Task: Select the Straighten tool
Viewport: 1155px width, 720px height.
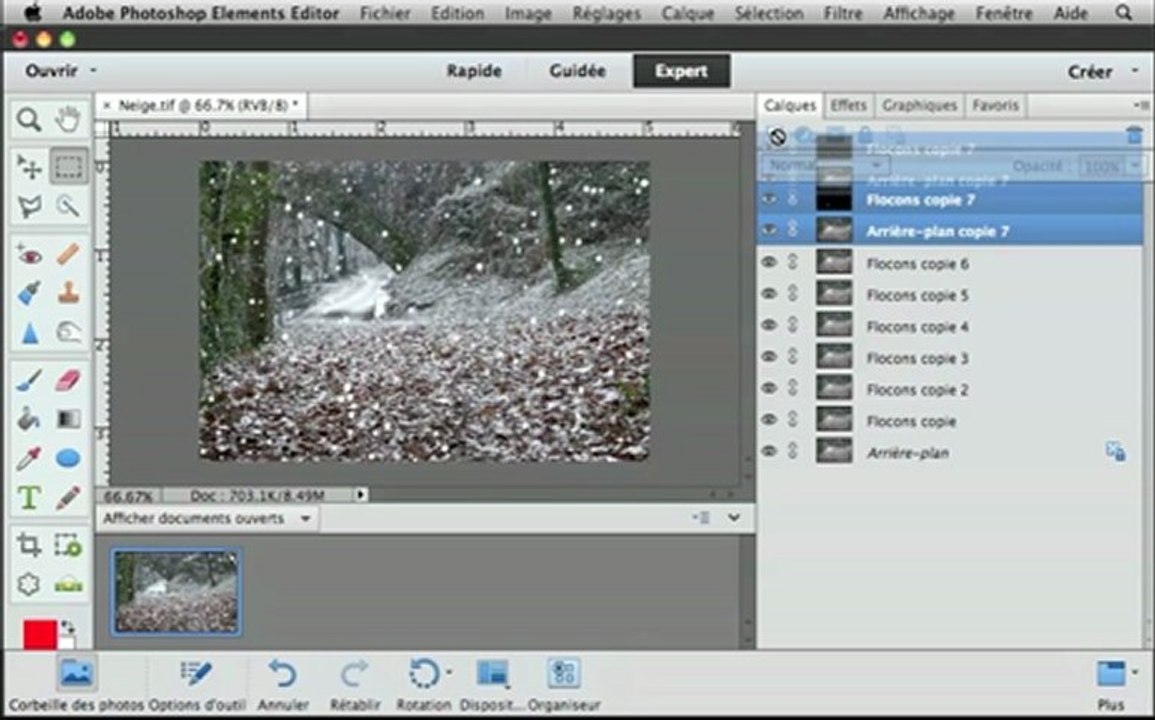Action: coord(68,584)
